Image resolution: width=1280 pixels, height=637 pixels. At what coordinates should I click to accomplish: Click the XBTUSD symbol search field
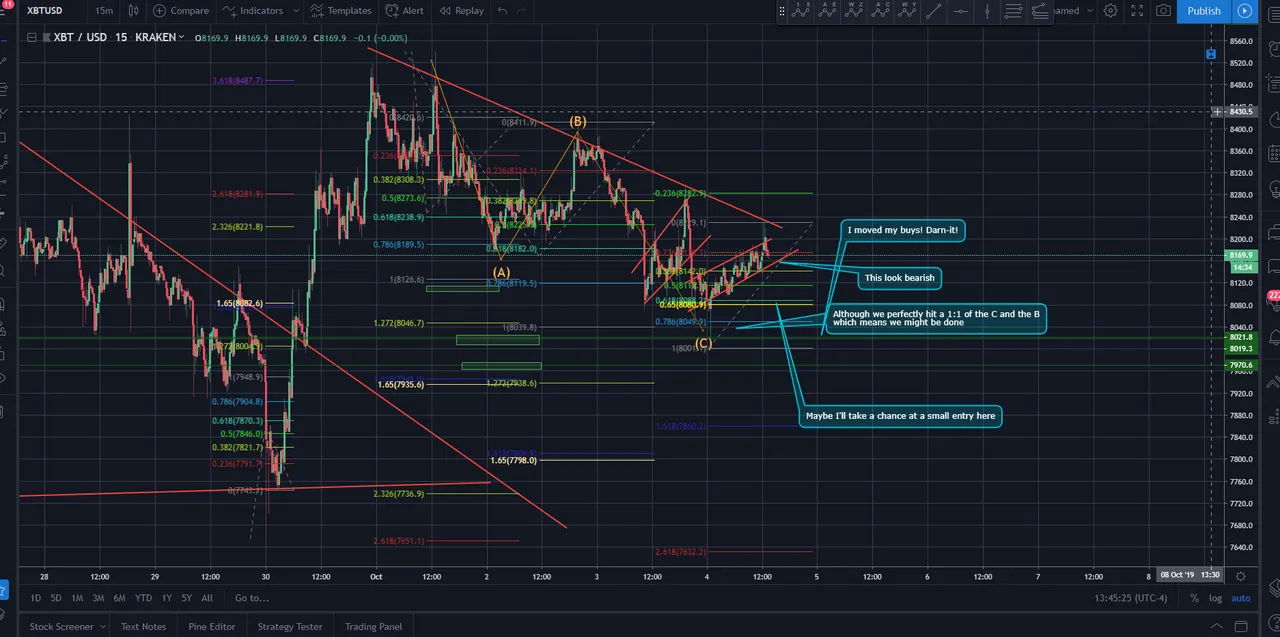[46, 10]
